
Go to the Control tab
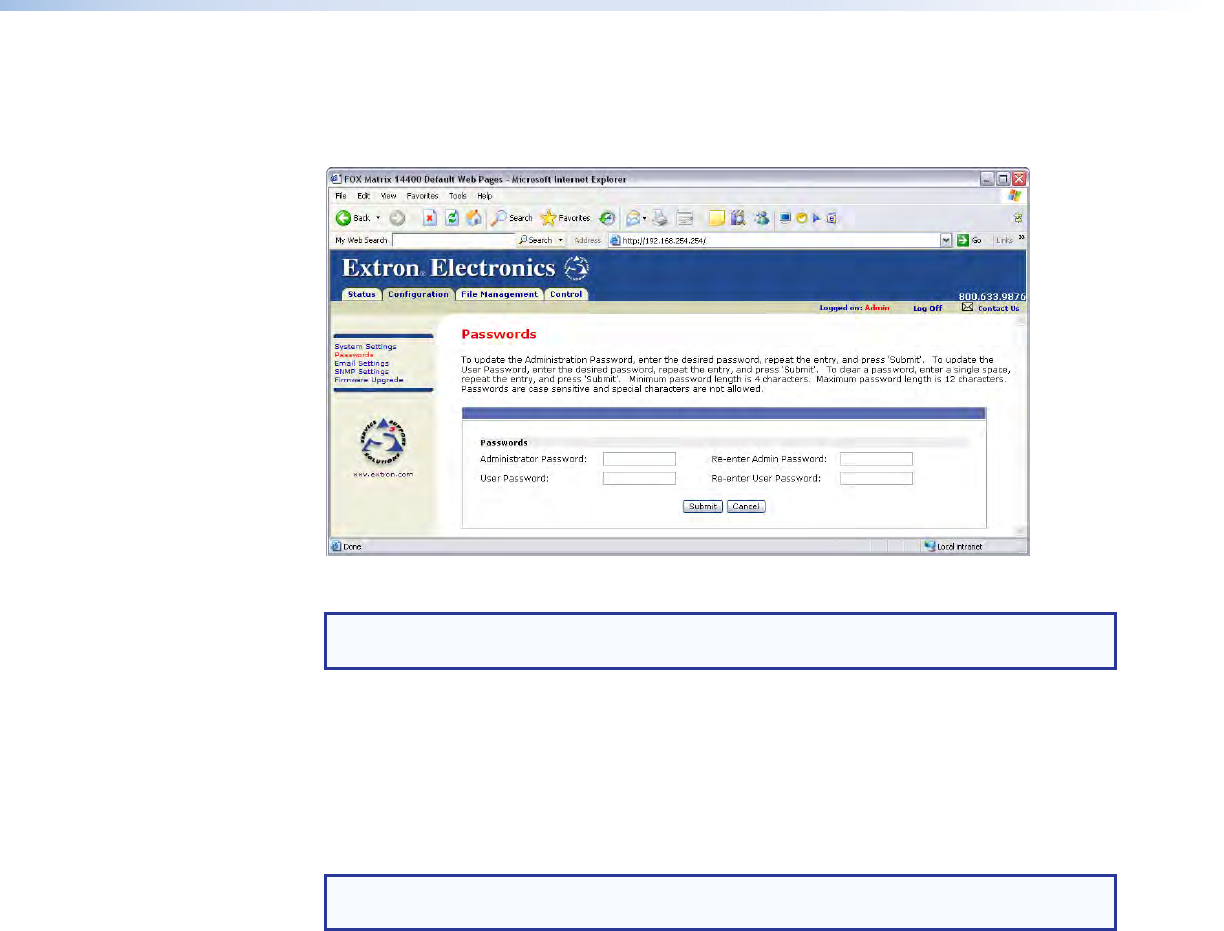point(566,294)
